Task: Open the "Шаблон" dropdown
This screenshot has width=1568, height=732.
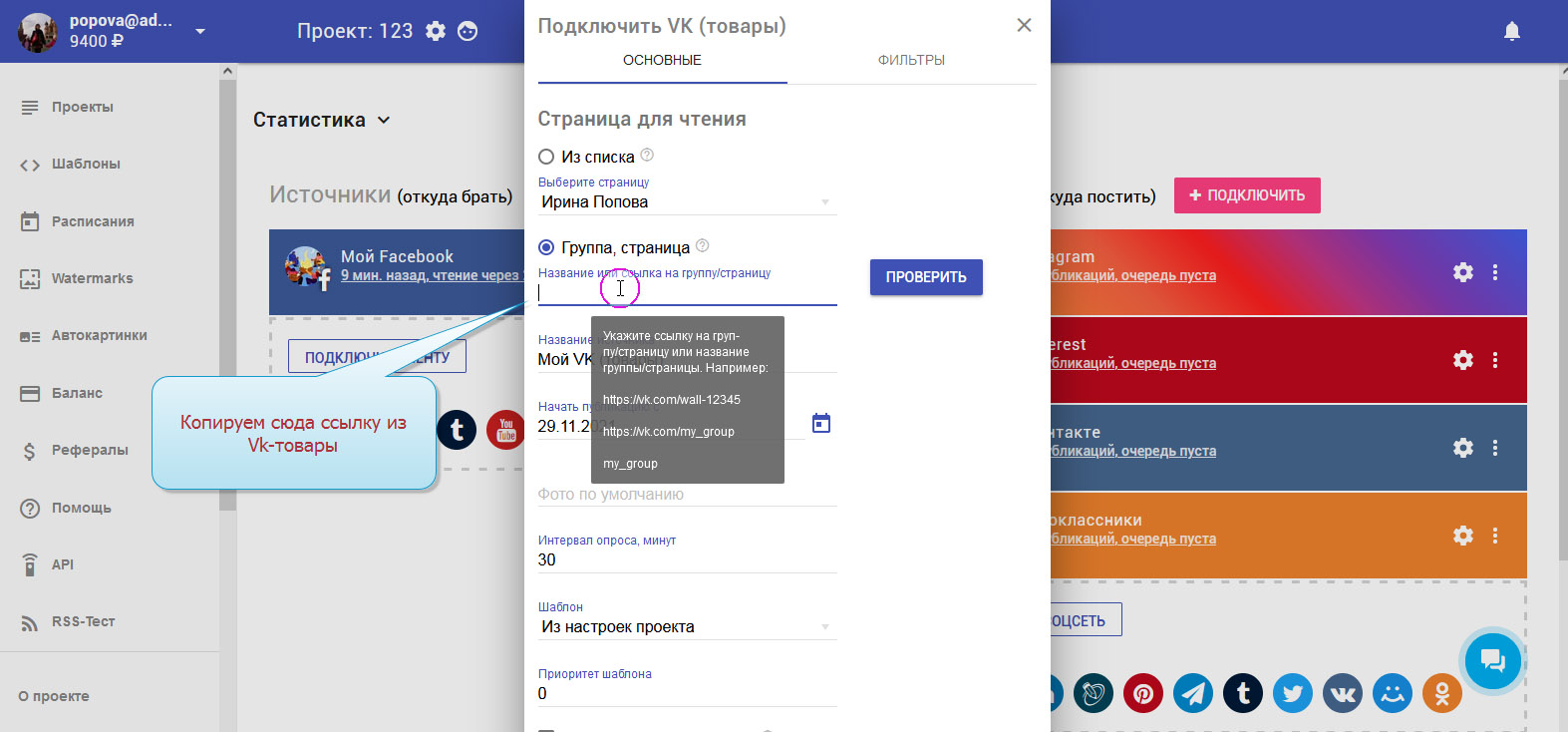Action: pos(686,627)
